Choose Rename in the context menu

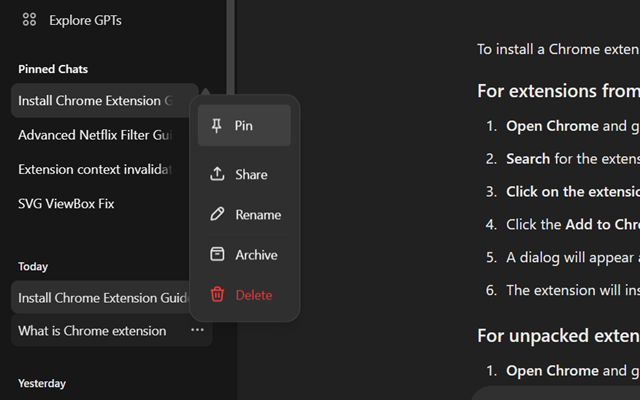click(258, 214)
